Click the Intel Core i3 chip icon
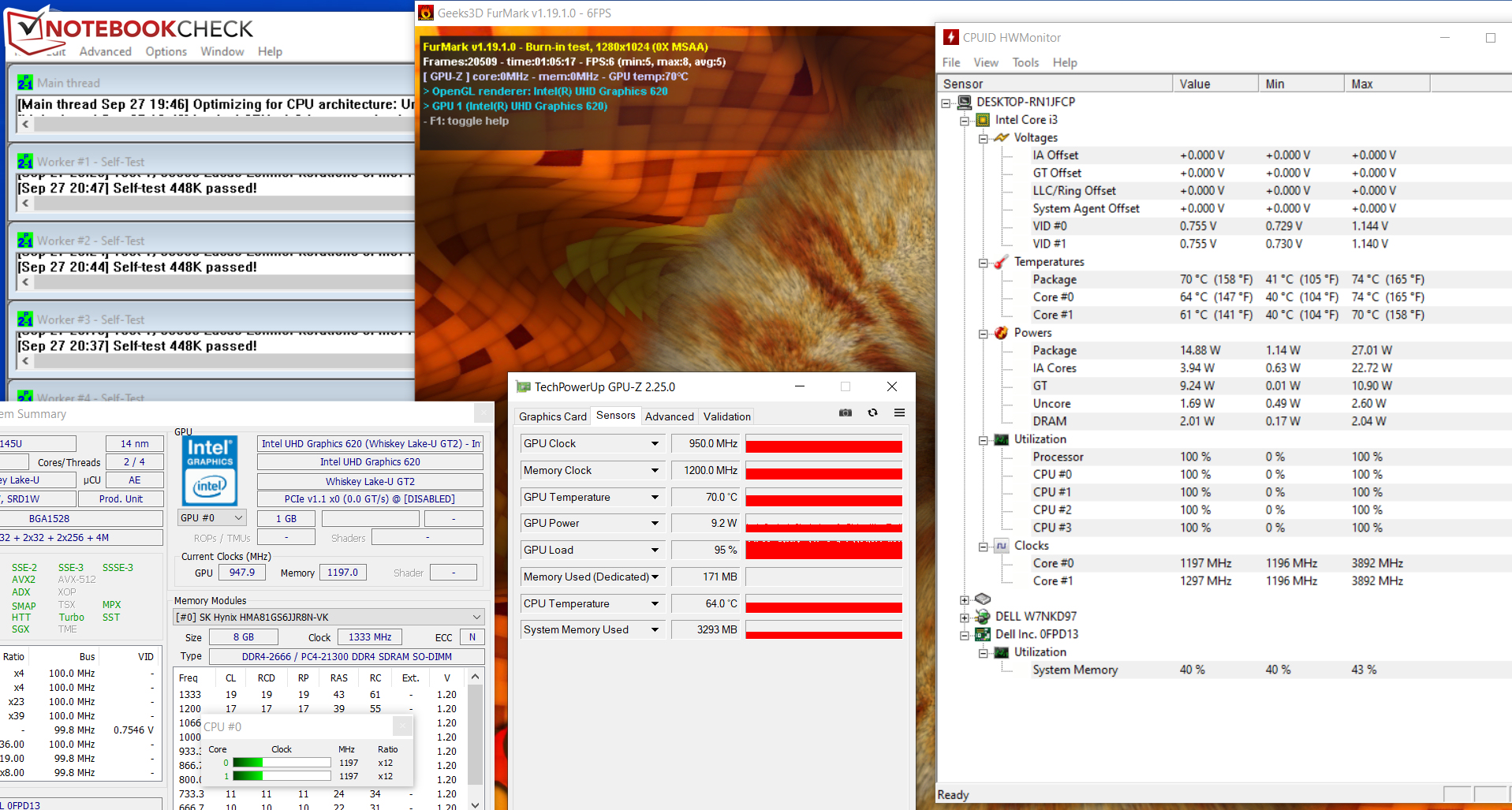The image size is (1512, 810). click(x=983, y=120)
